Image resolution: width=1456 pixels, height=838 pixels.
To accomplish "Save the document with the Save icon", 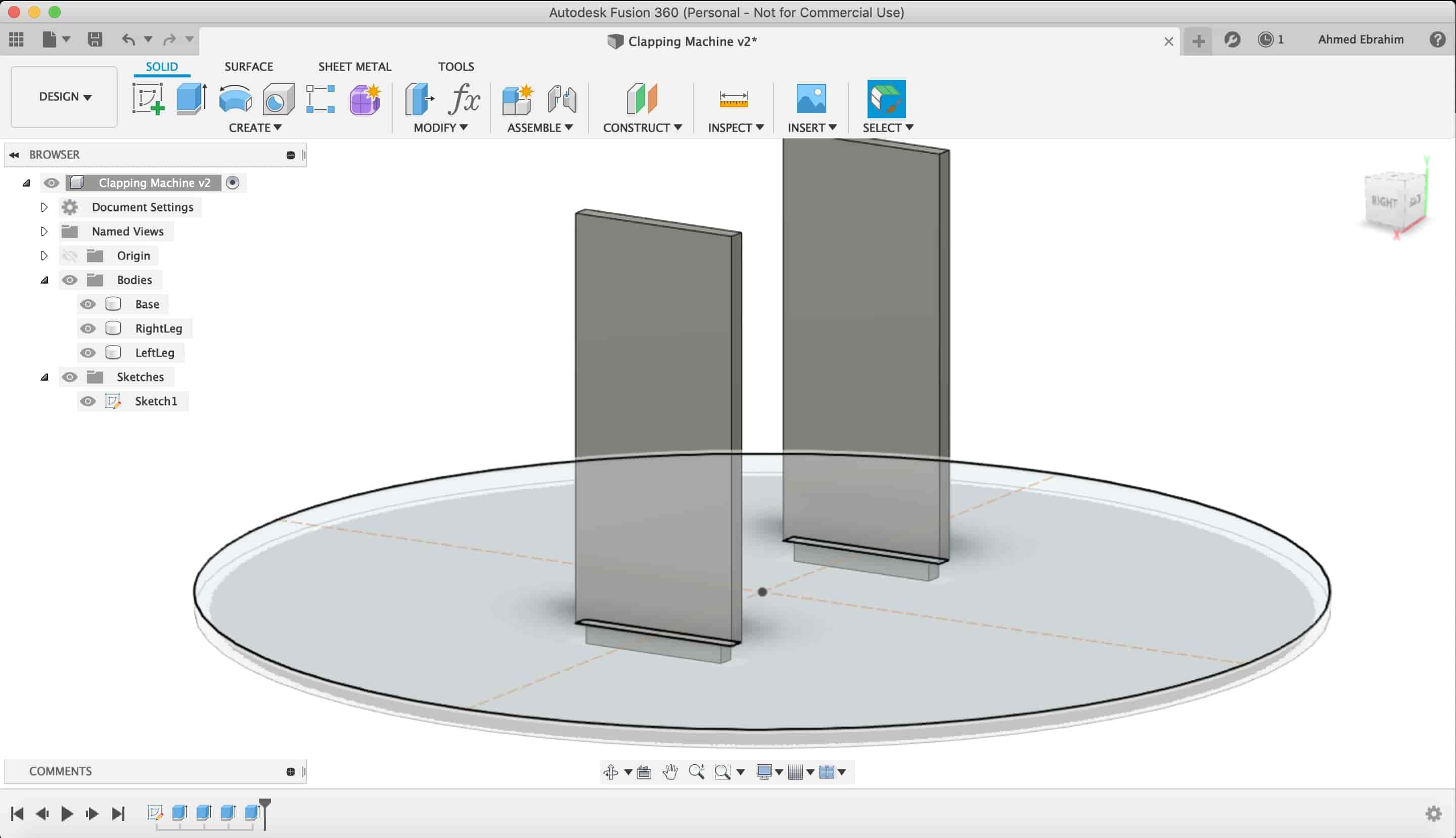I will (95, 39).
